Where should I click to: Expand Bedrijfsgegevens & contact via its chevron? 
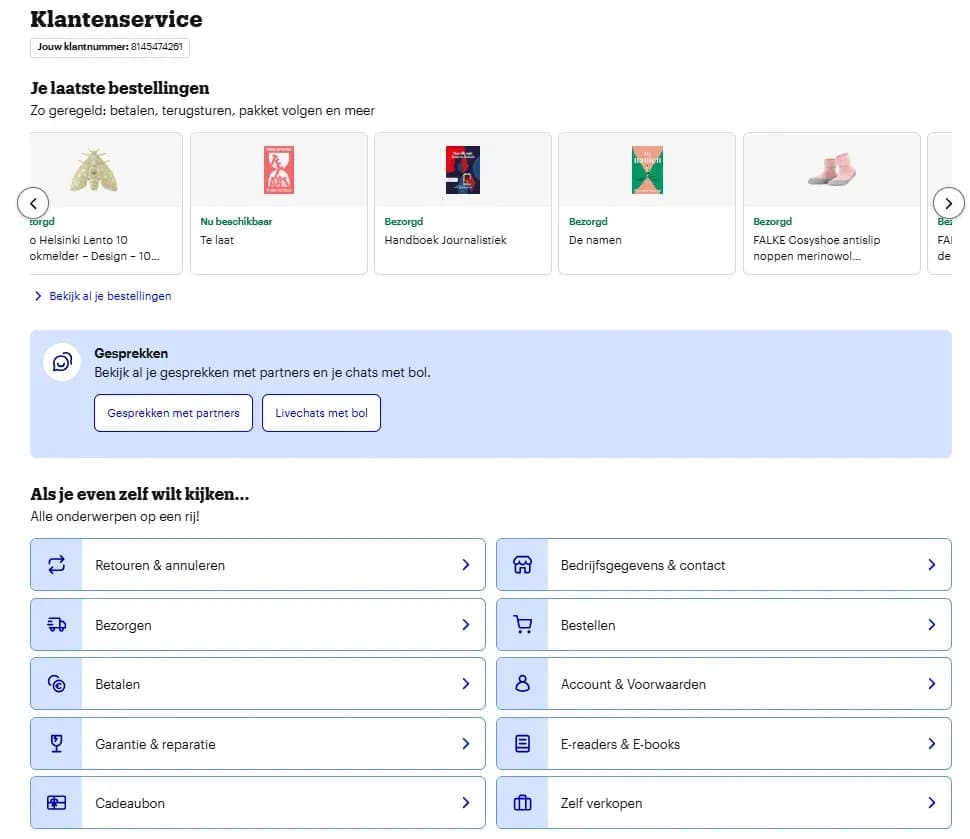click(x=932, y=564)
